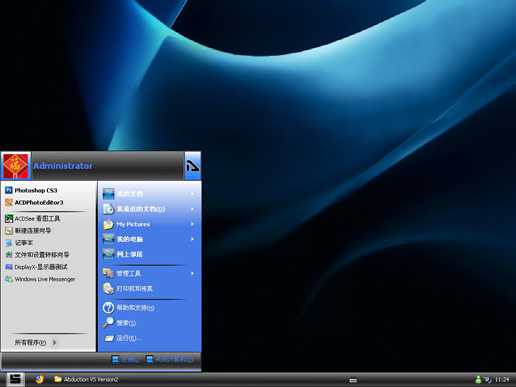Click the 所有程序(P) All Programs arrow
516x387 pixels.
(55, 342)
